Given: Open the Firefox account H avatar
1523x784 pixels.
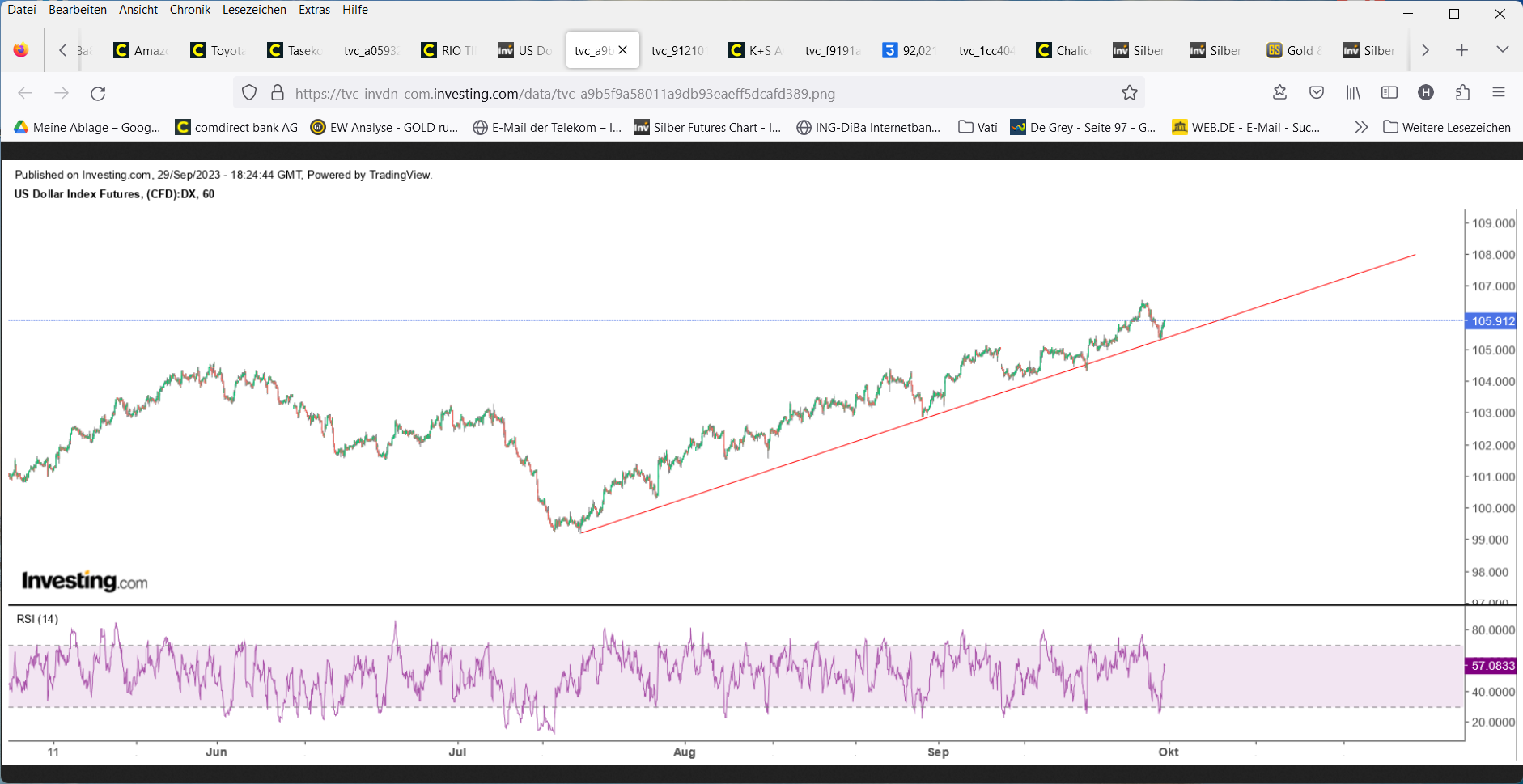Looking at the screenshot, I should (x=1426, y=93).
